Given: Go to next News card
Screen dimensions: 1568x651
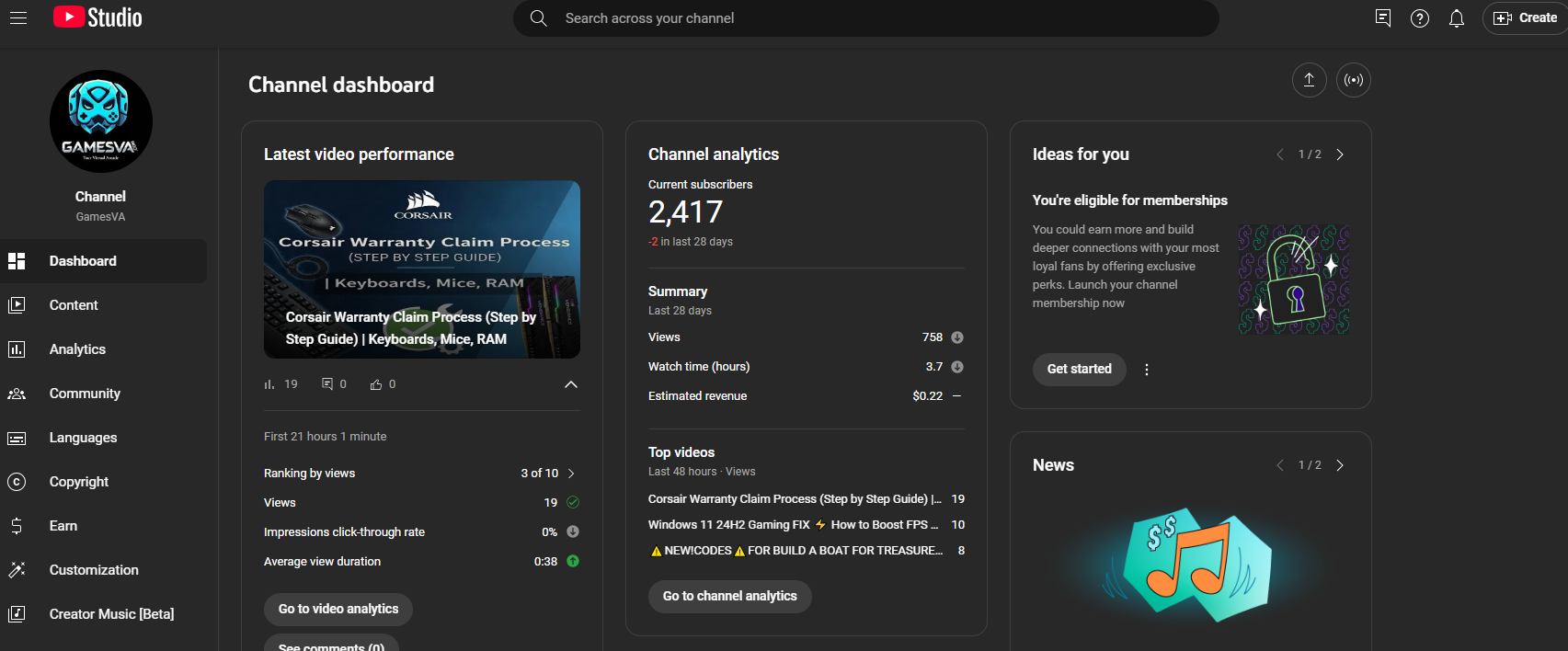Looking at the screenshot, I should tap(1340, 465).
